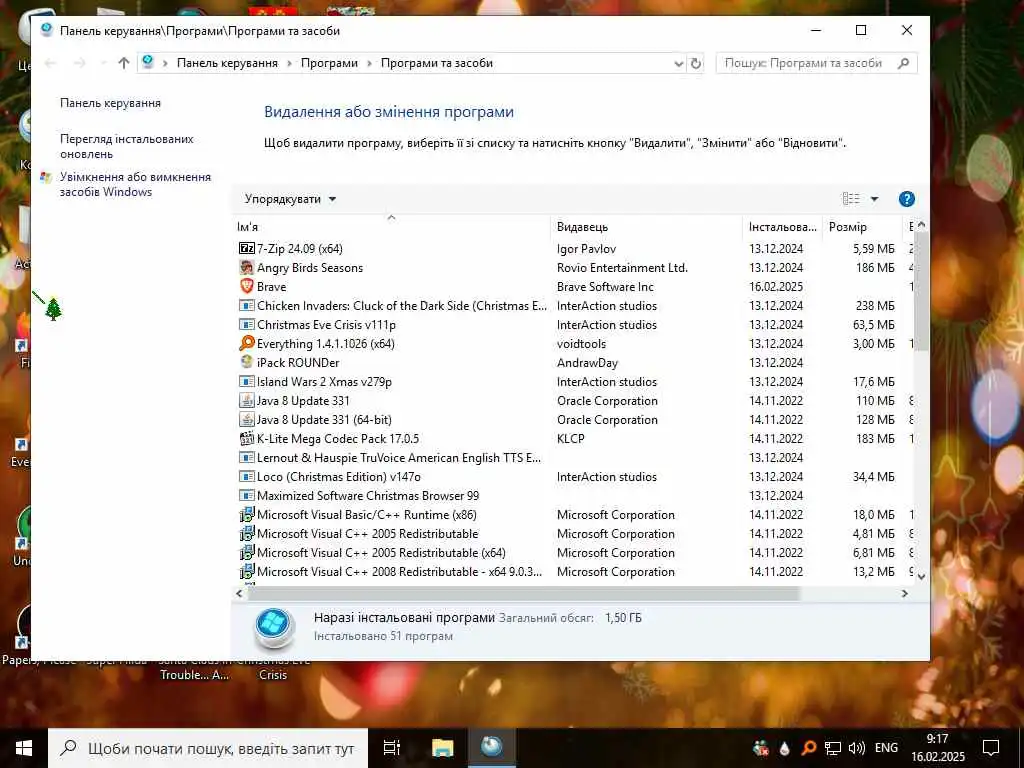The image size is (1024, 768).
Task: Click the view layout icon
Action: pyautogui.click(x=851, y=199)
